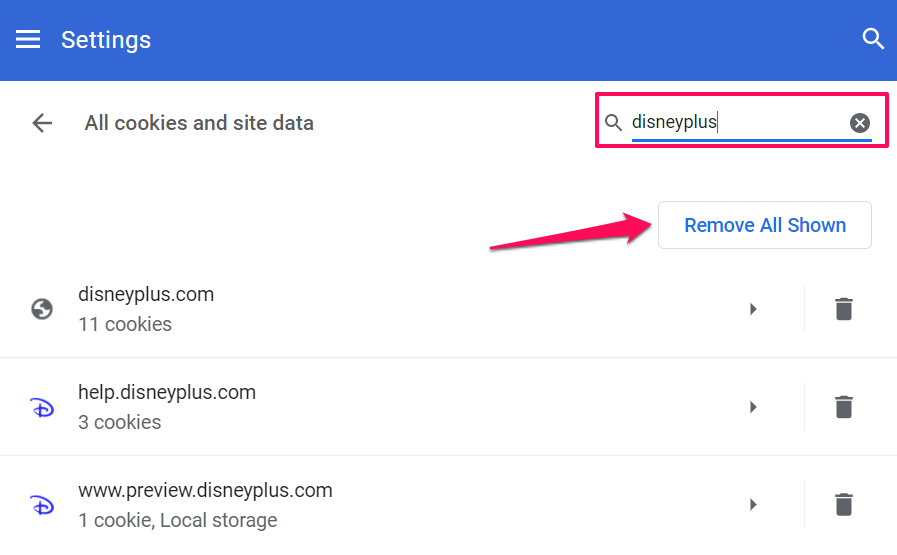Screen dimensions: 897x555
Task: Delete www.preview.disneyplus.com data with the trash icon
Action: pos(844,505)
